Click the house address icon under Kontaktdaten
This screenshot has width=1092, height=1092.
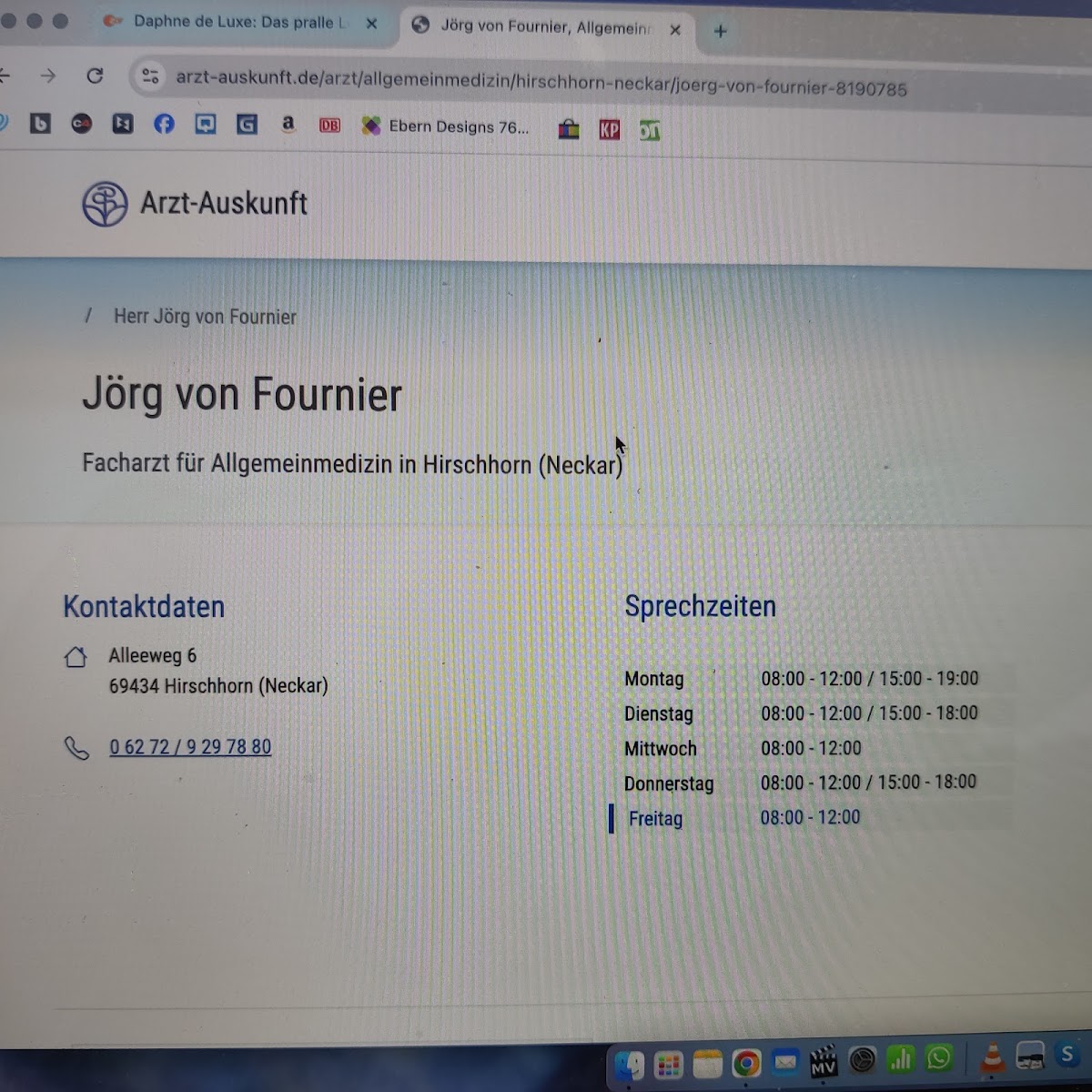pos(76,657)
